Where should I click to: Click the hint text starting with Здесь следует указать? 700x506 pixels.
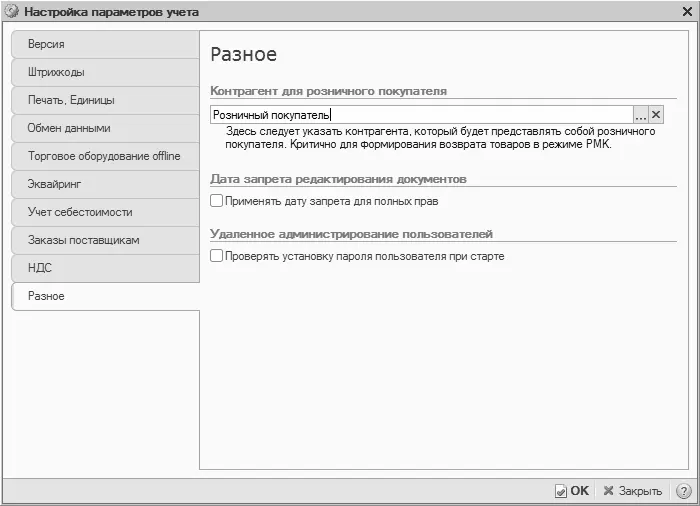coord(440,138)
